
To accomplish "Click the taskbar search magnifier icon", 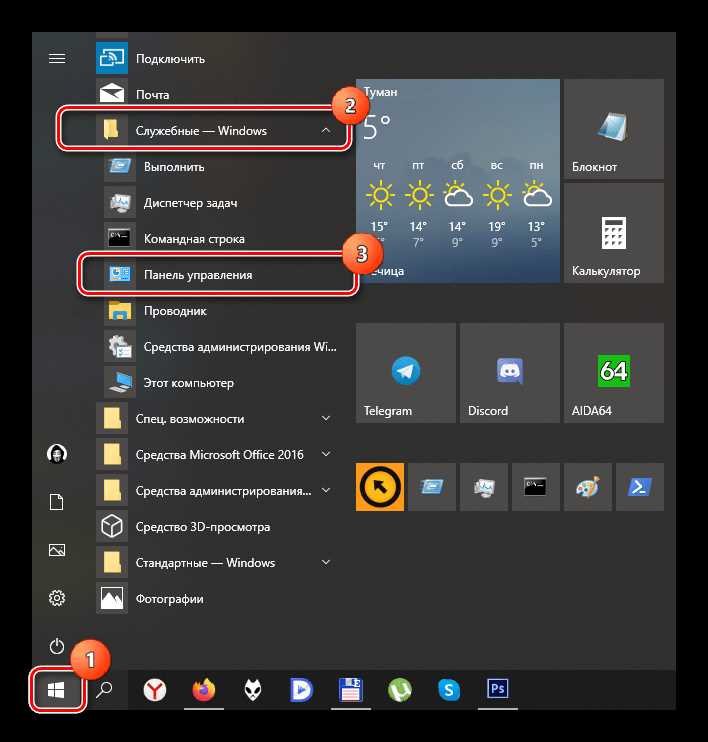I will (104, 690).
